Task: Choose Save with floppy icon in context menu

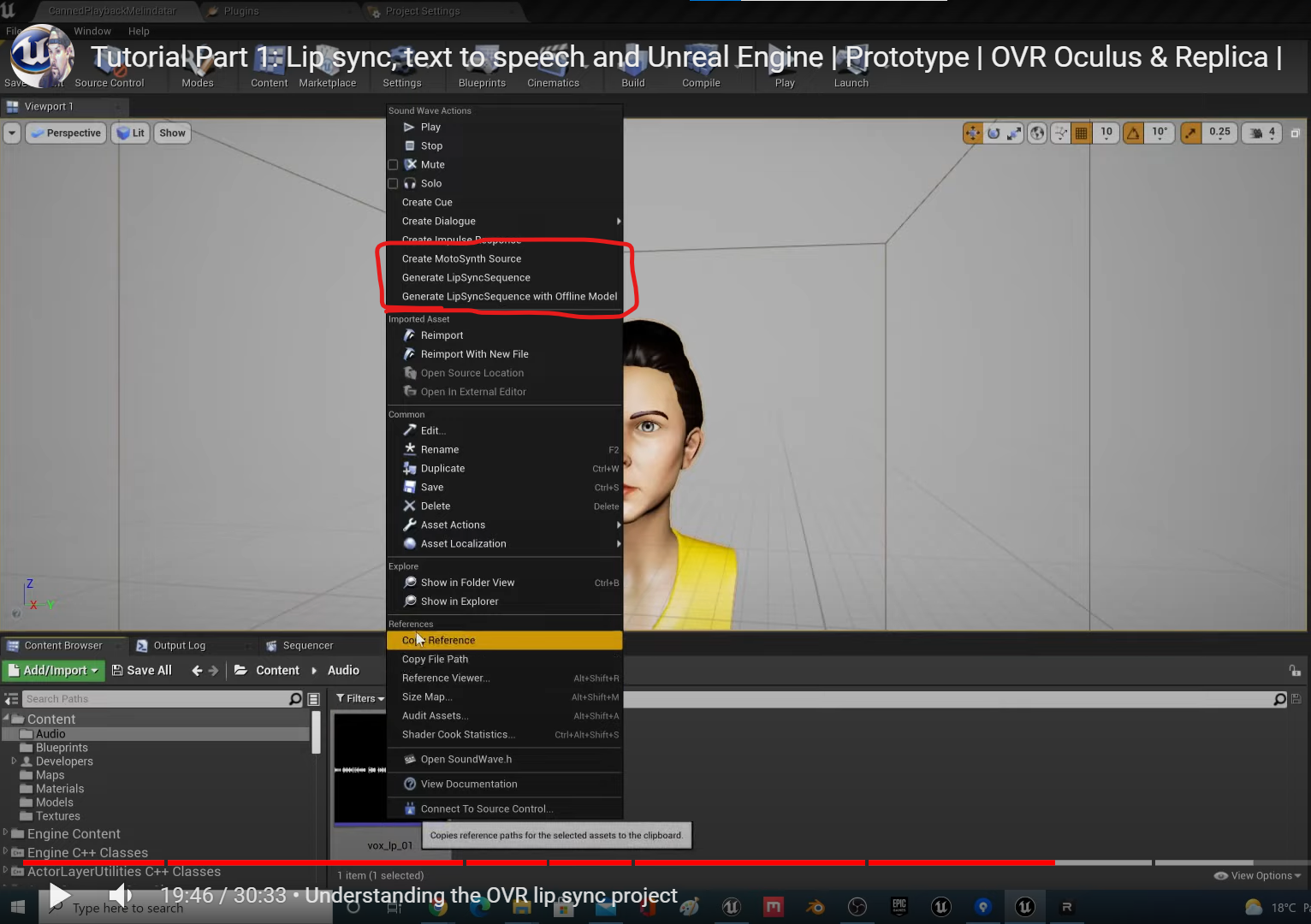Action: 505,487
